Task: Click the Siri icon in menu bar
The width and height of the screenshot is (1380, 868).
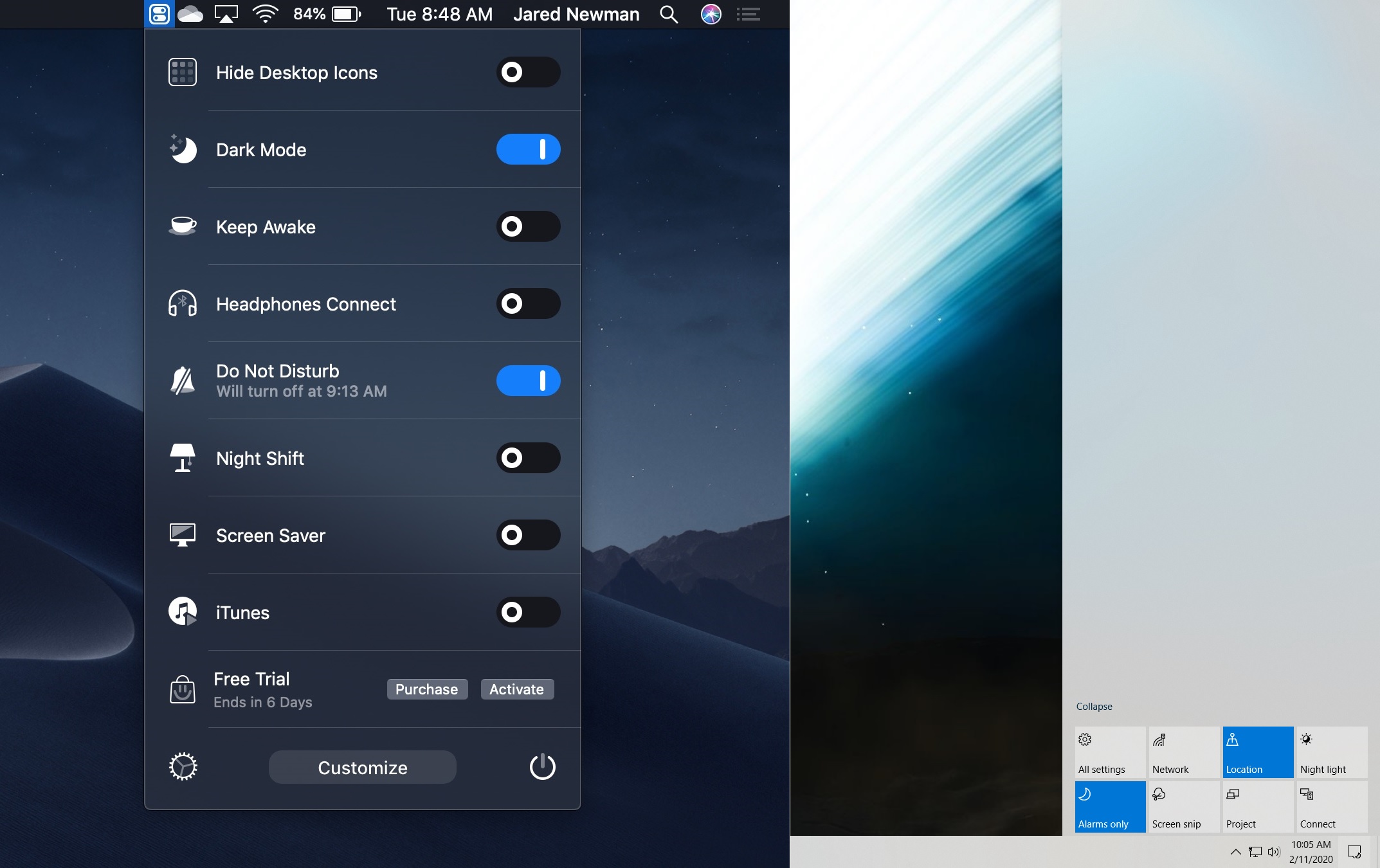Action: coord(711,14)
